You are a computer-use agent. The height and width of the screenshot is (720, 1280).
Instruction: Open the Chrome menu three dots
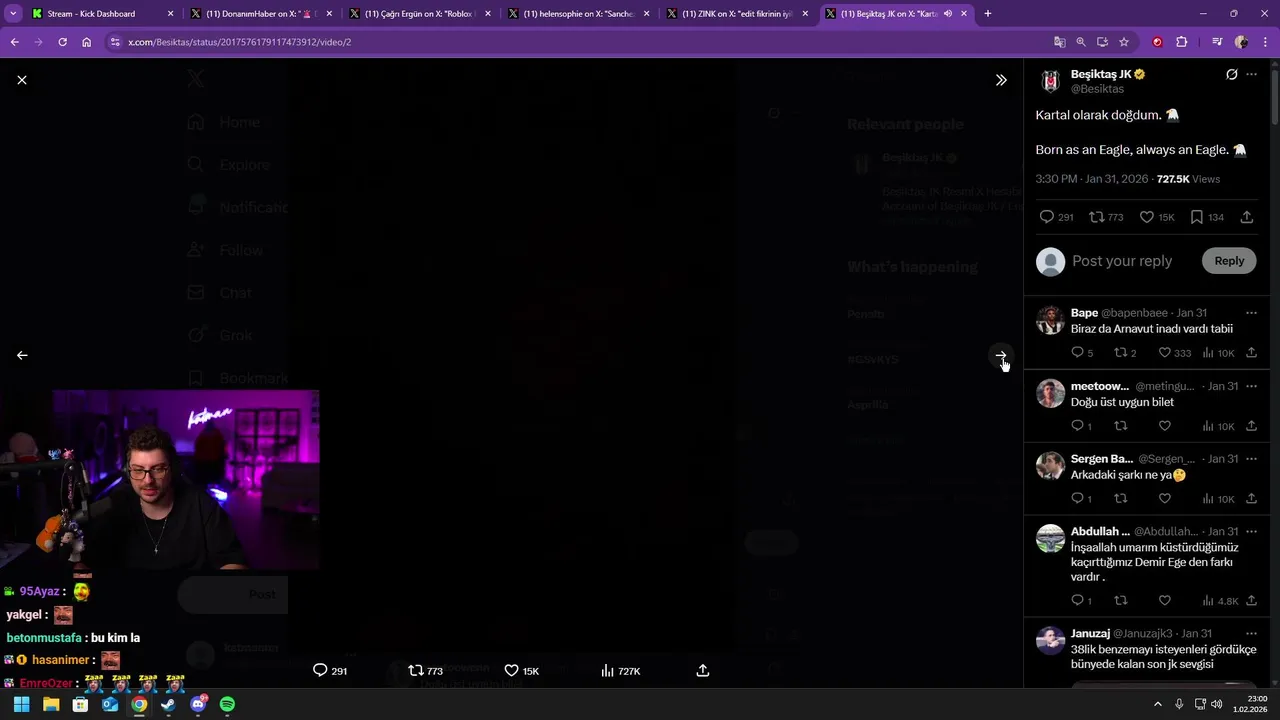(x=1265, y=42)
